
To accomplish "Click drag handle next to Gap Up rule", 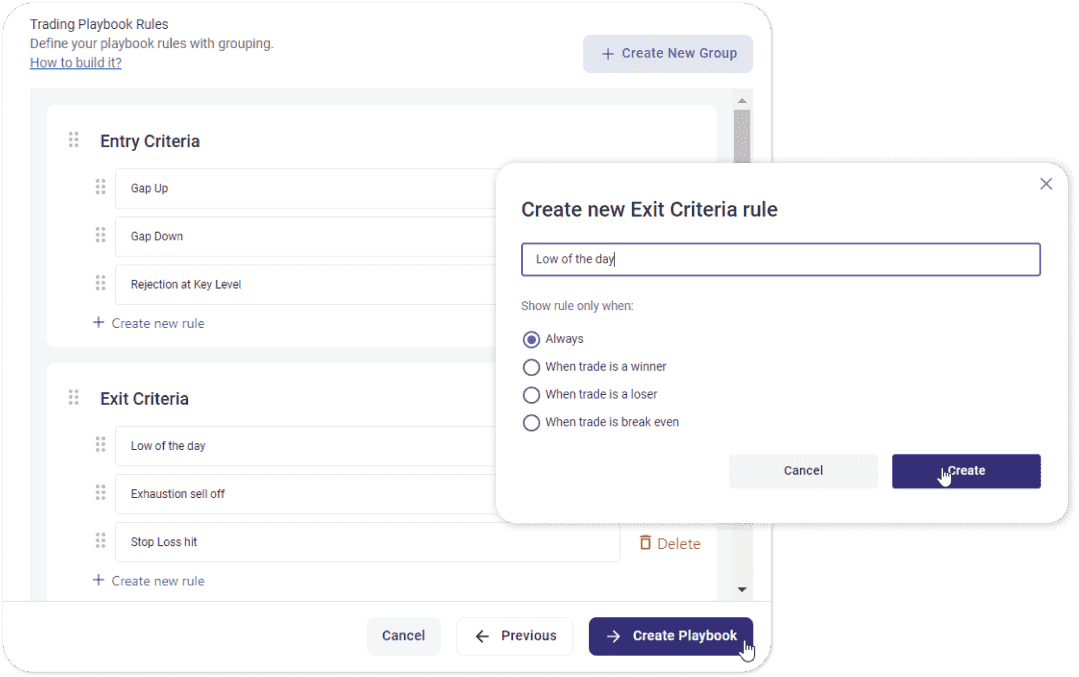I will (100, 187).
